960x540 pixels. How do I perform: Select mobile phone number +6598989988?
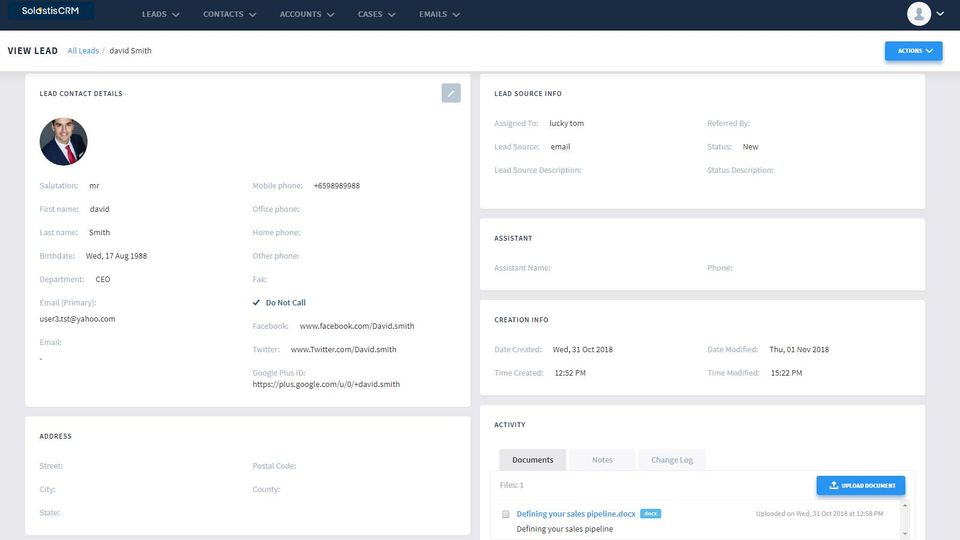coord(337,186)
